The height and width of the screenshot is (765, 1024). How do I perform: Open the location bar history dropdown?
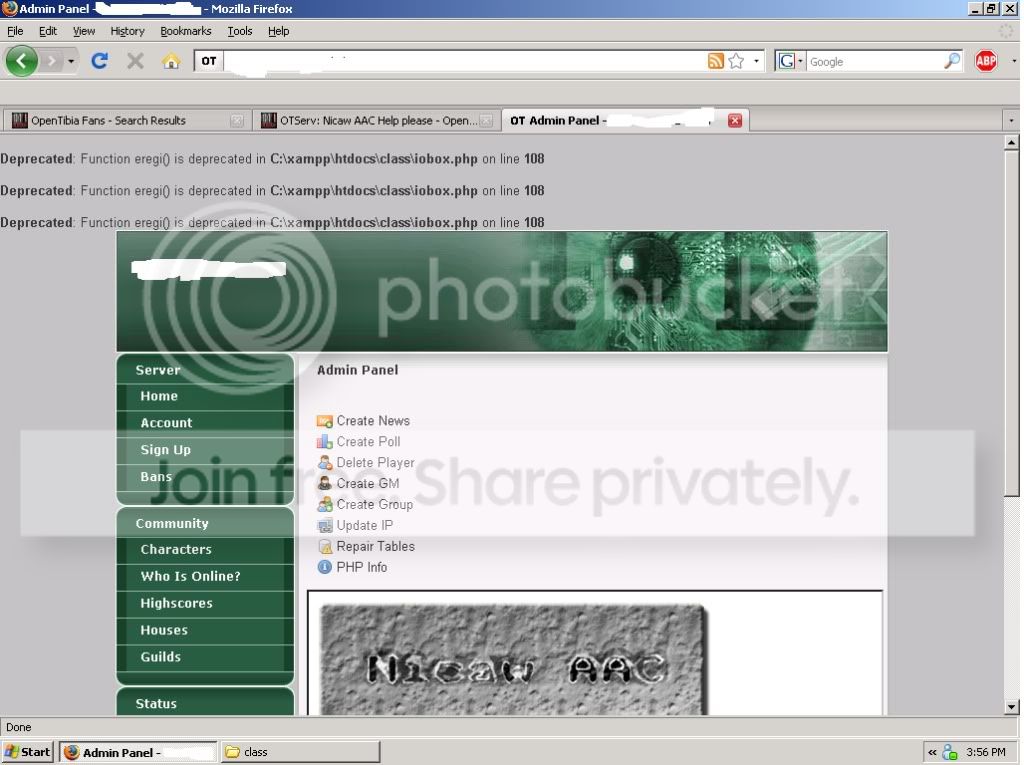756,61
